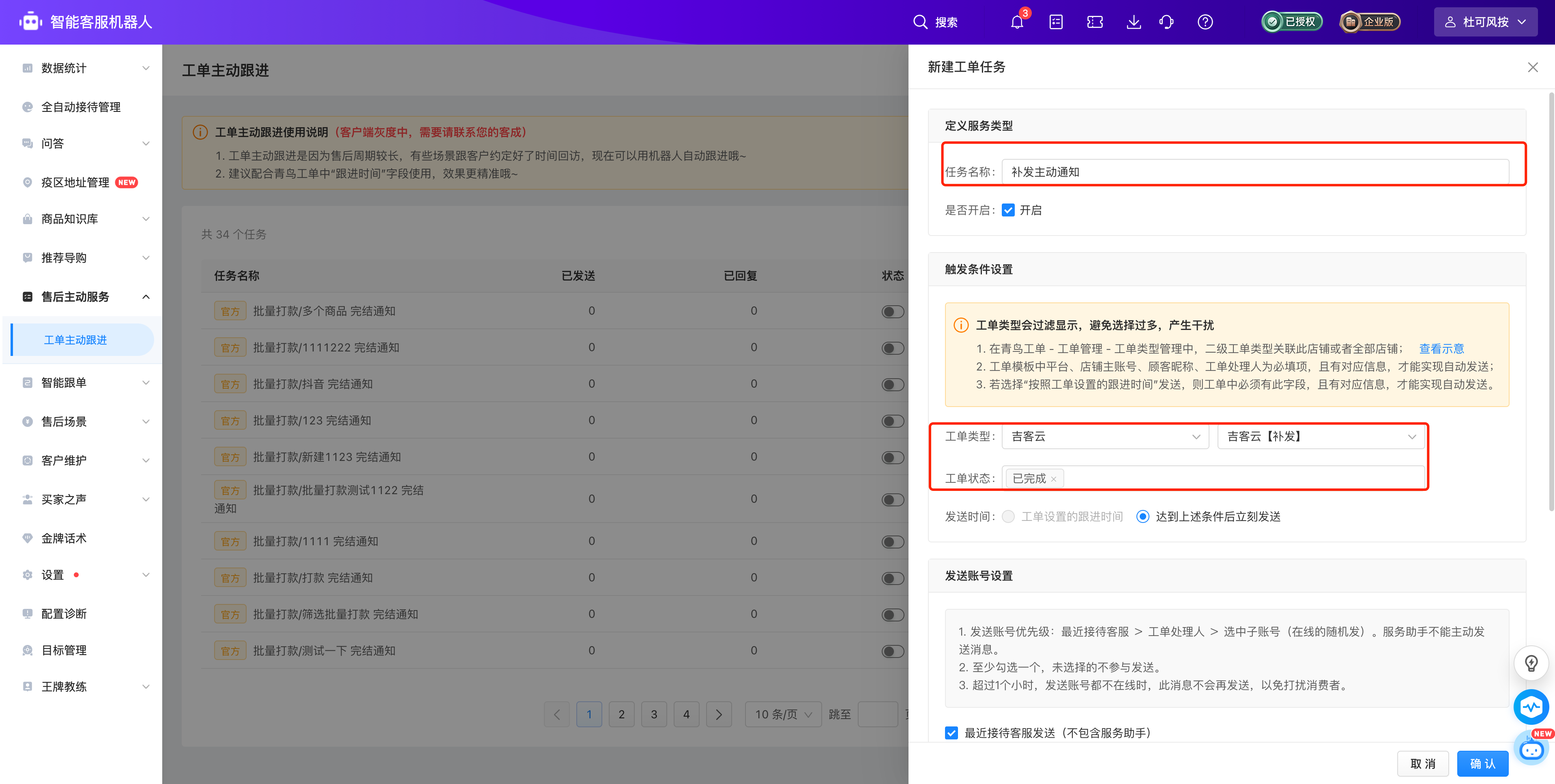Select 工单主动跟进 submenu item
This screenshot has height=784, width=1555.
83,340
